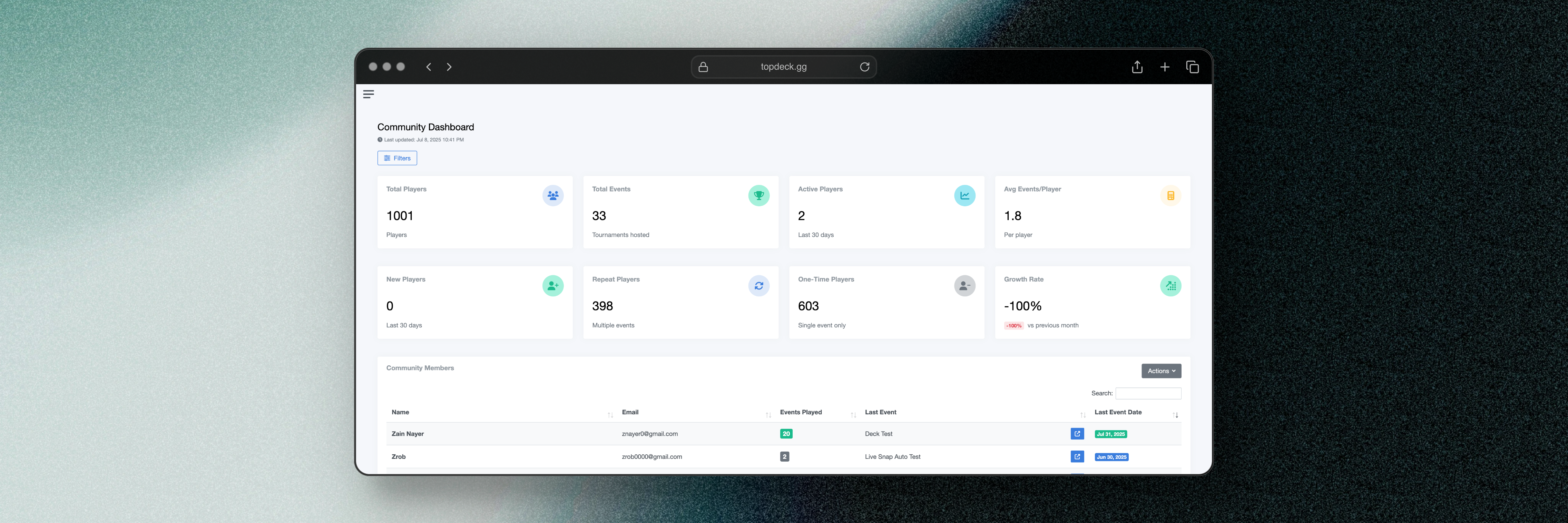Viewport: 1568px width, 523px height.
Task: Select Zrob's external link icon
Action: [x=1077, y=456]
